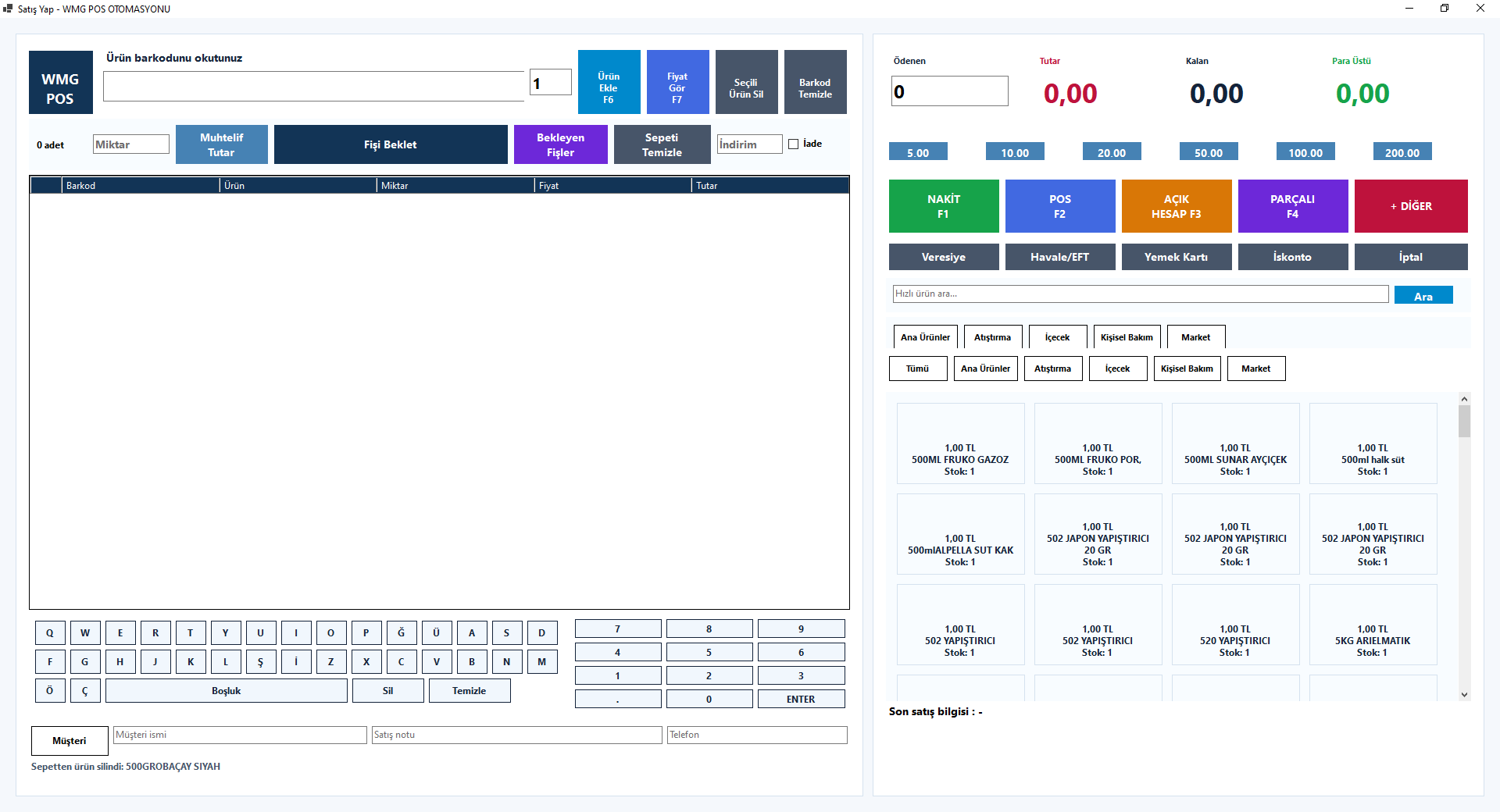Add 500ML SUNAR AYÇİÇEK product

(1235, 443)
